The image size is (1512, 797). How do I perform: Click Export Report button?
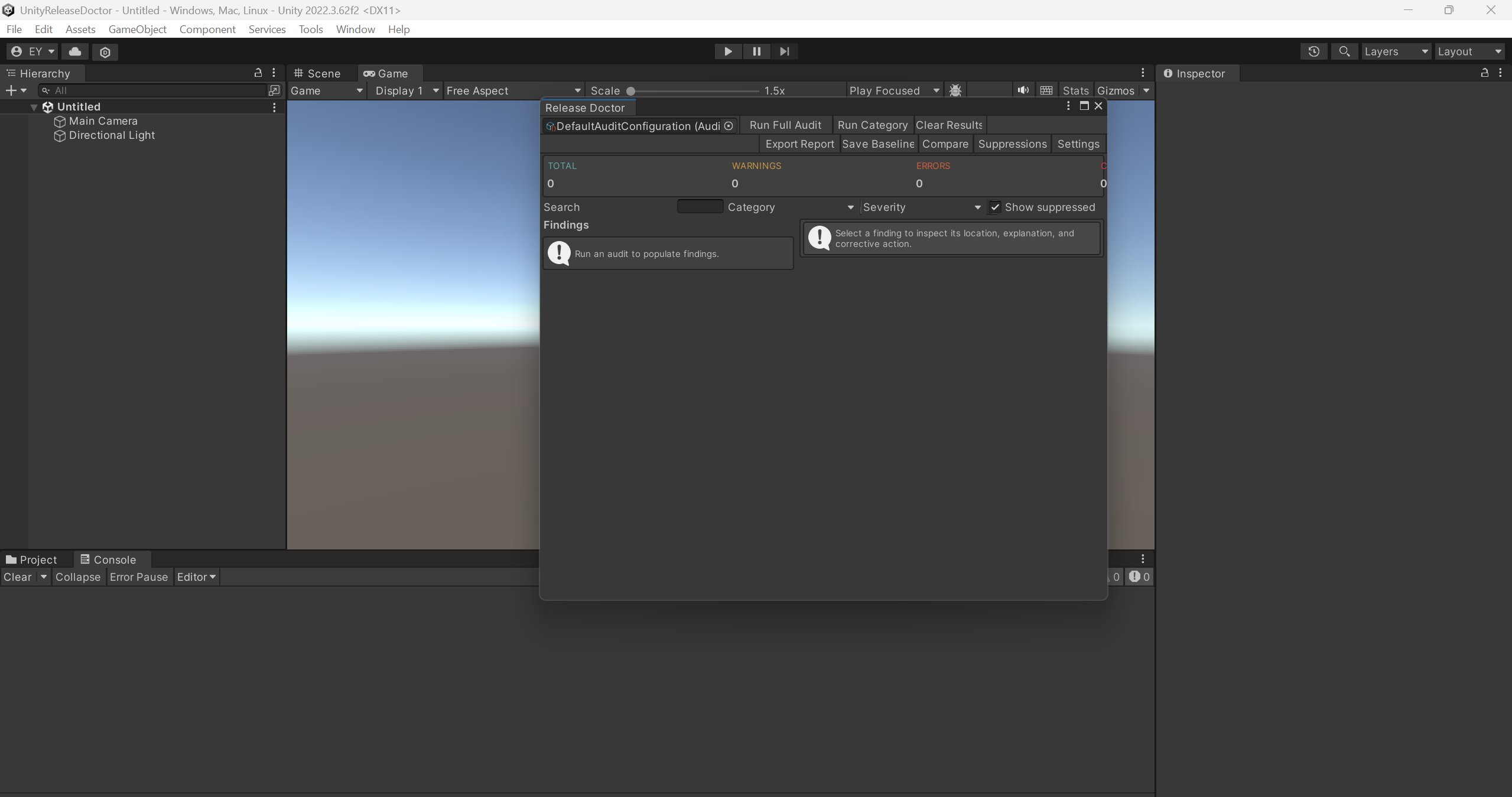click(x=799, y=144)
